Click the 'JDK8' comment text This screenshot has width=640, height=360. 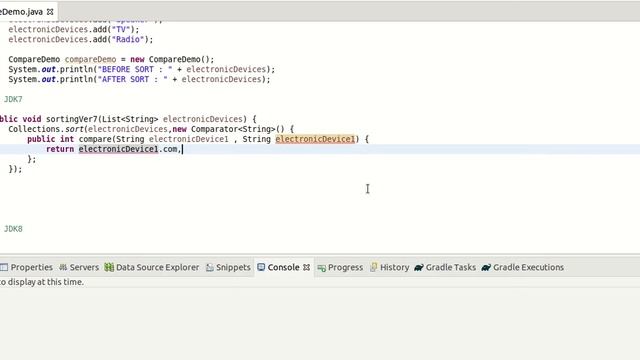coord(13,229)
